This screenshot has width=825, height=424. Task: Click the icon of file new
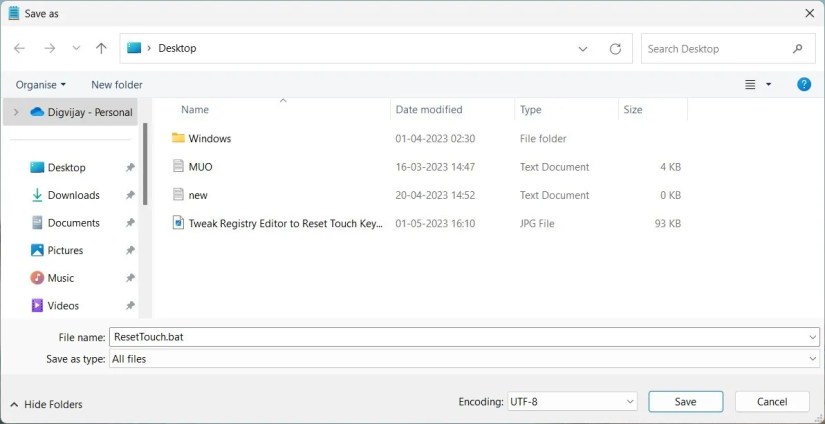tap(178, 194)
